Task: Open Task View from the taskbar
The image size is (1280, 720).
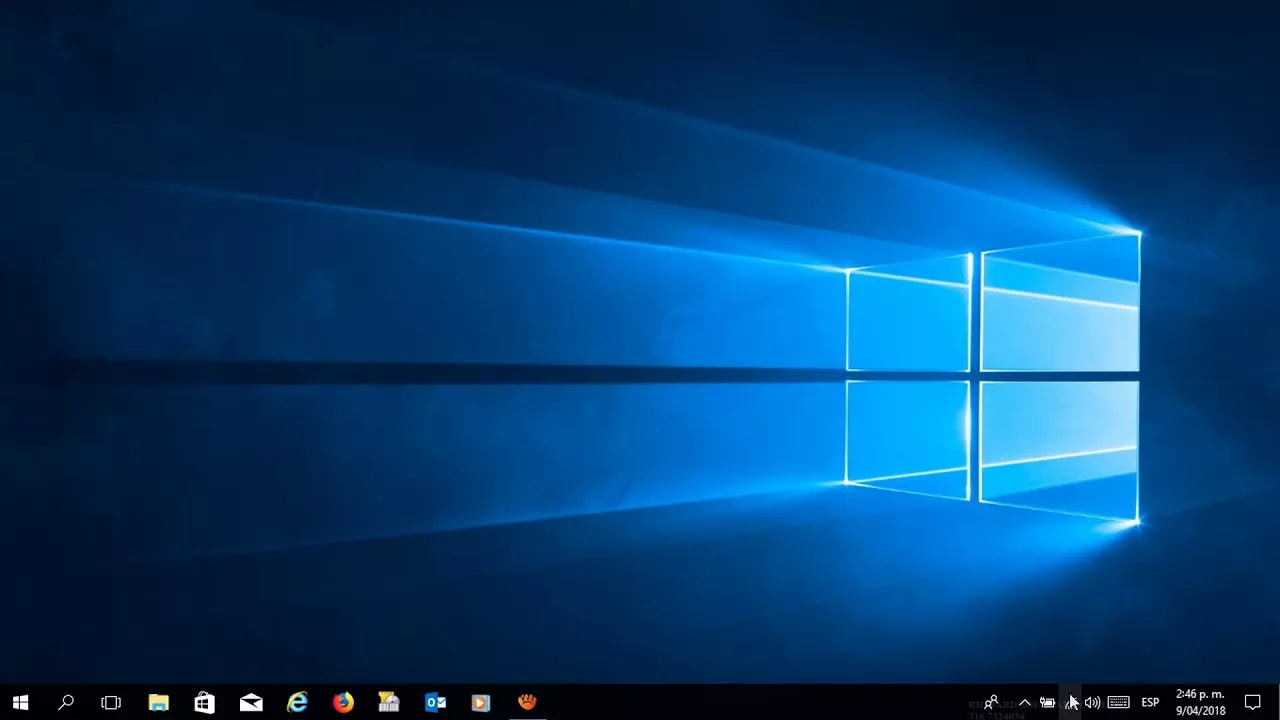Action: click(x=111, y=703)
